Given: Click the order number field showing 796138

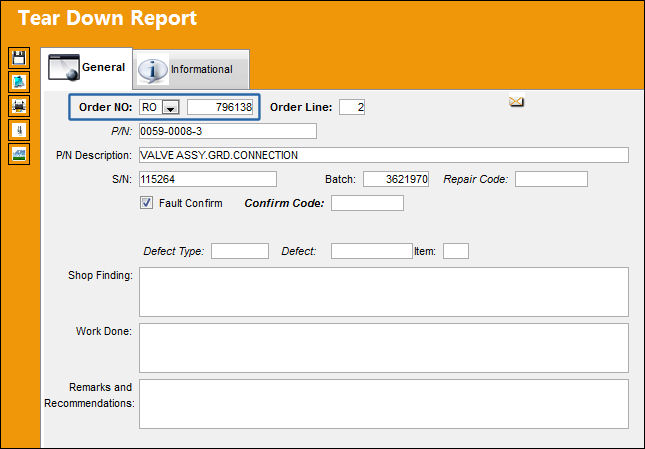Looking at the screenshot, I should 220,107.
